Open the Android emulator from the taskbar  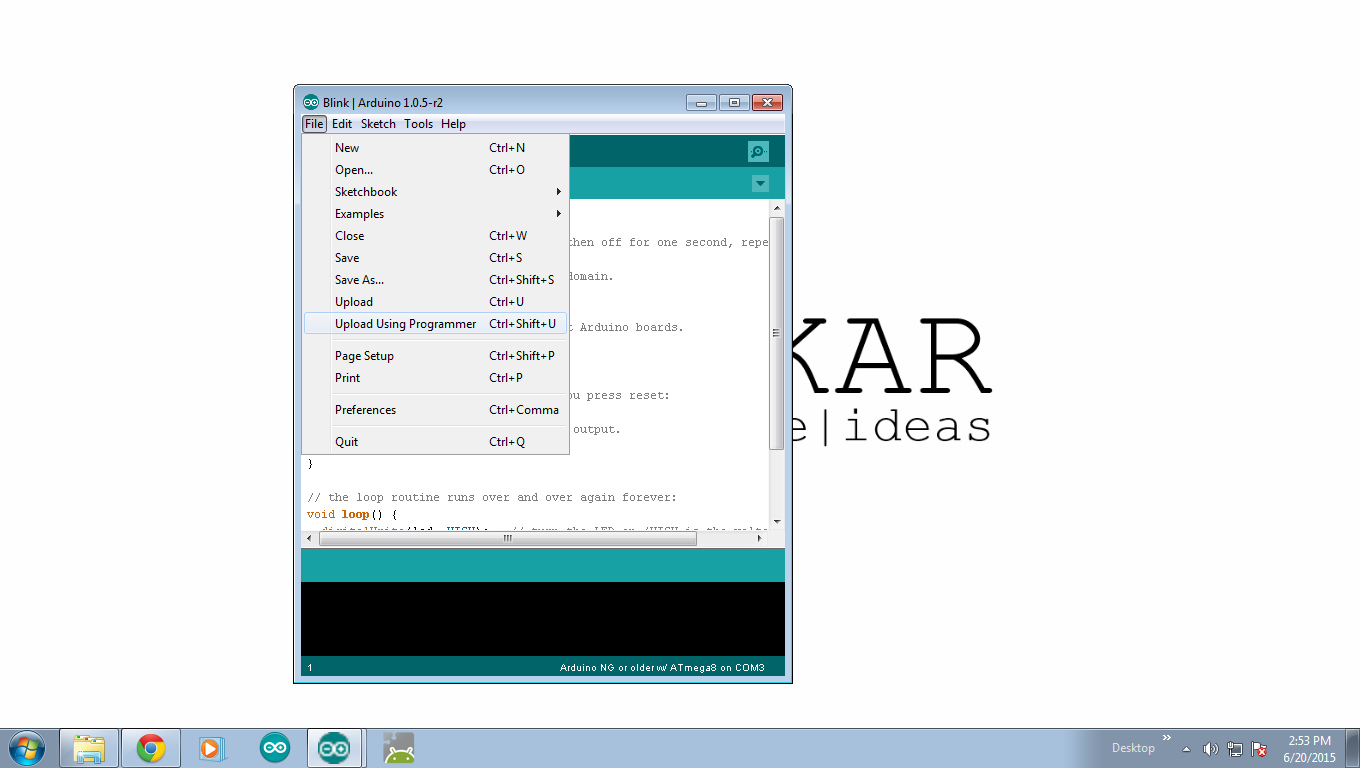398,747
